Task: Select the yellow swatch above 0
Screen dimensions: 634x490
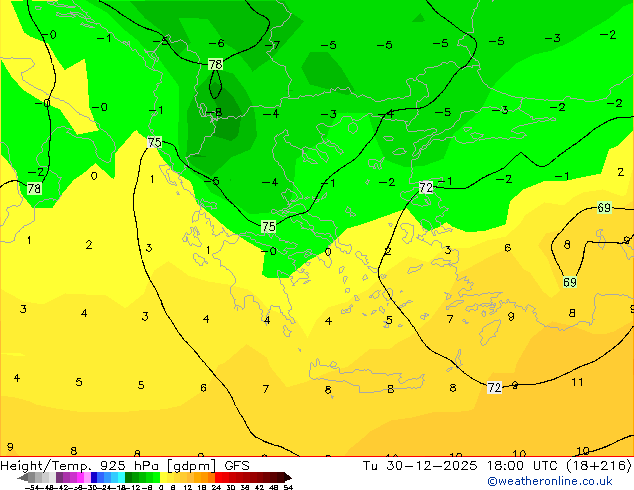Action: (x=163, y=478)
